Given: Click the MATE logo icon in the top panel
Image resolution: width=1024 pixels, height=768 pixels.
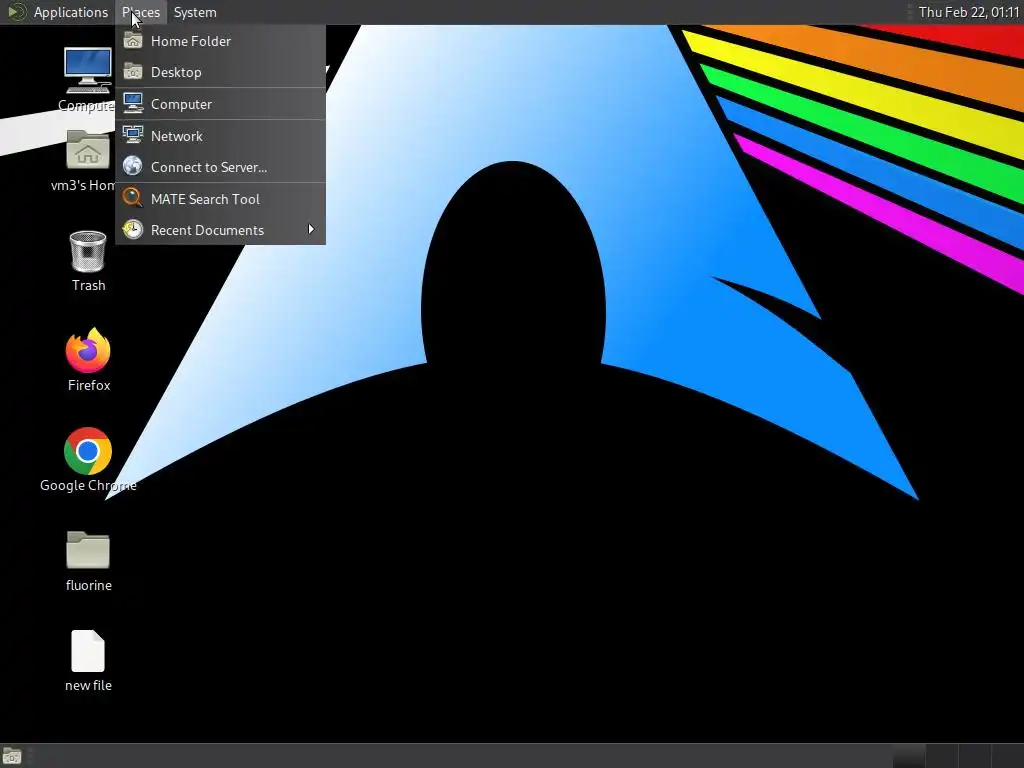Looking at the screenshot, I should tap(16, 12).
